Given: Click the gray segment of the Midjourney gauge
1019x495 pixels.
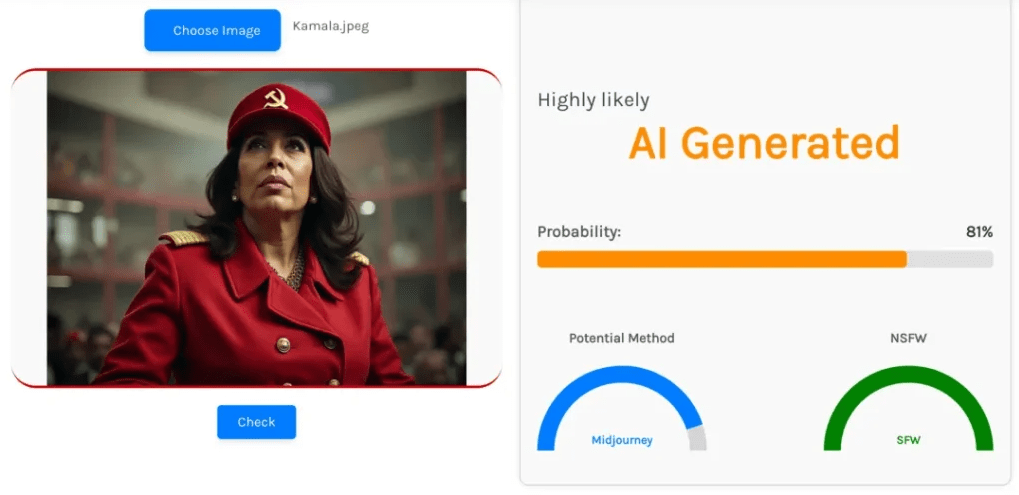Looking at the screenshot, I should pyautogui.click(x=698, y=437).
